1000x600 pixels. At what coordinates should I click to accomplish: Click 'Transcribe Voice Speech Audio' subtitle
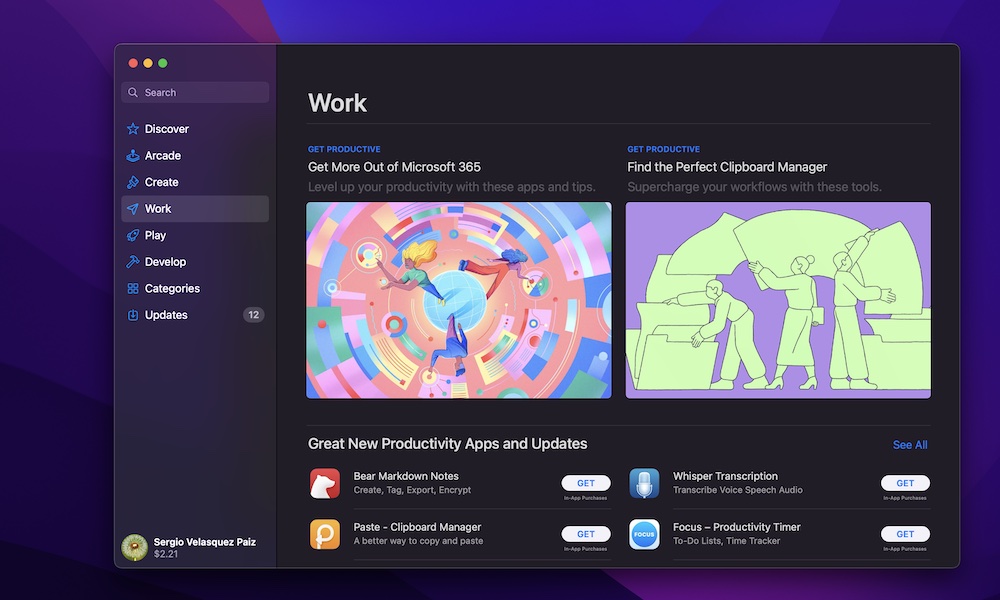[x=738, y=490]
